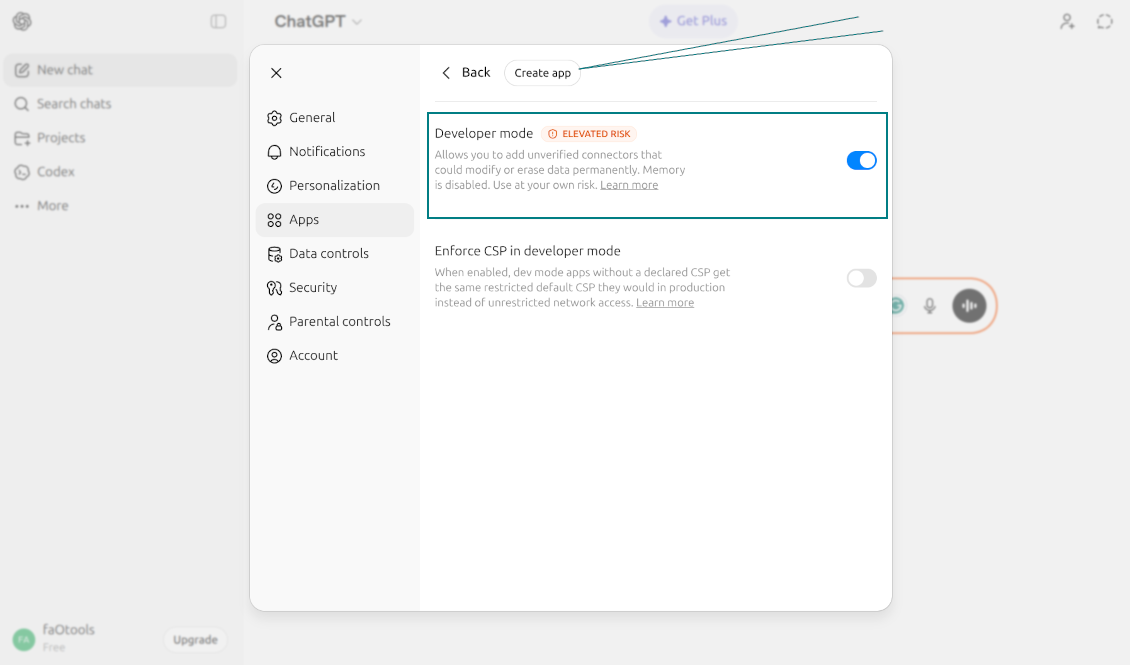
Task: Click the Create app button
Action: pos(542,72)
